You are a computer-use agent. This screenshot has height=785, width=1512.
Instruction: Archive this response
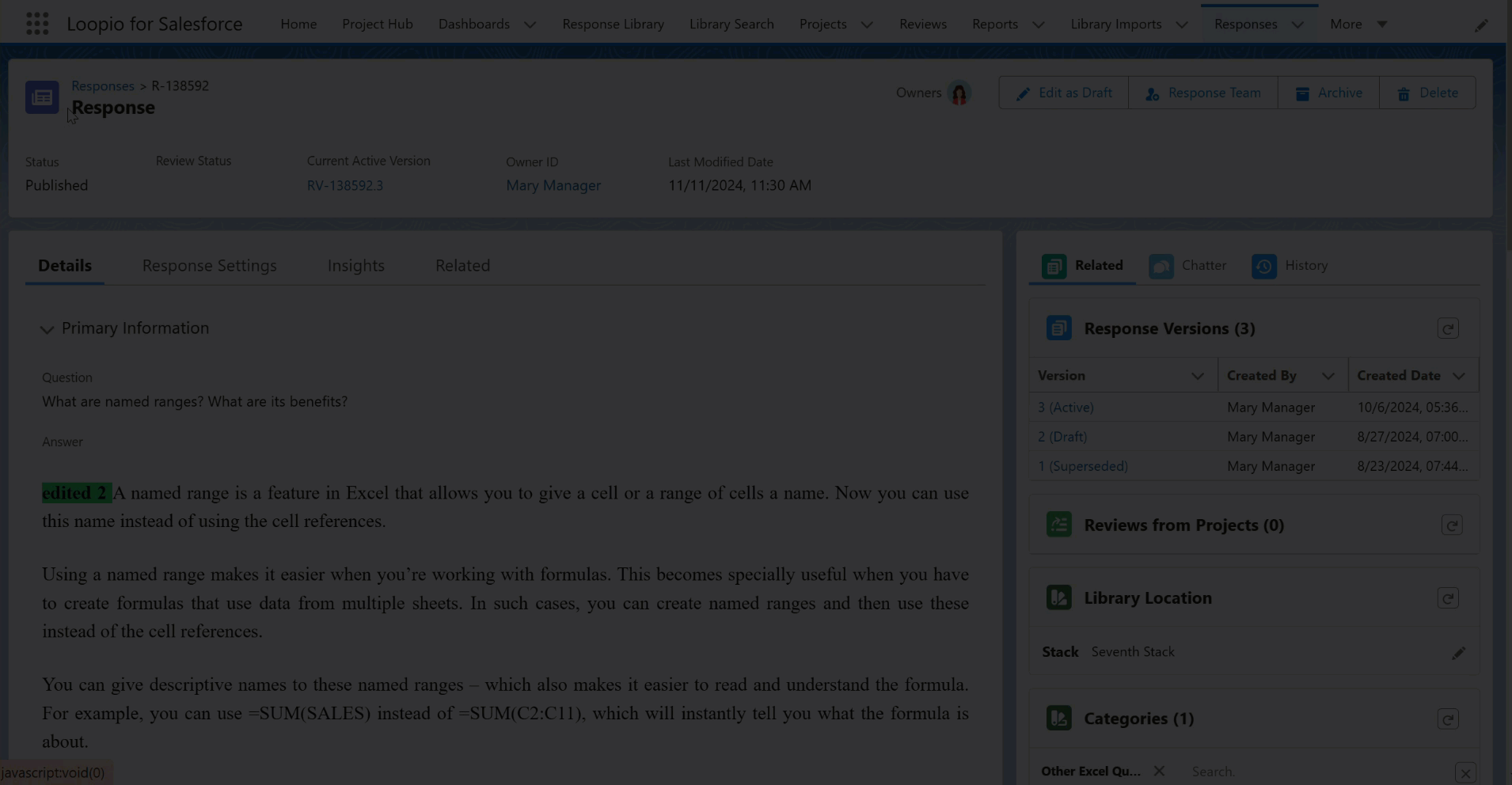1328,93
